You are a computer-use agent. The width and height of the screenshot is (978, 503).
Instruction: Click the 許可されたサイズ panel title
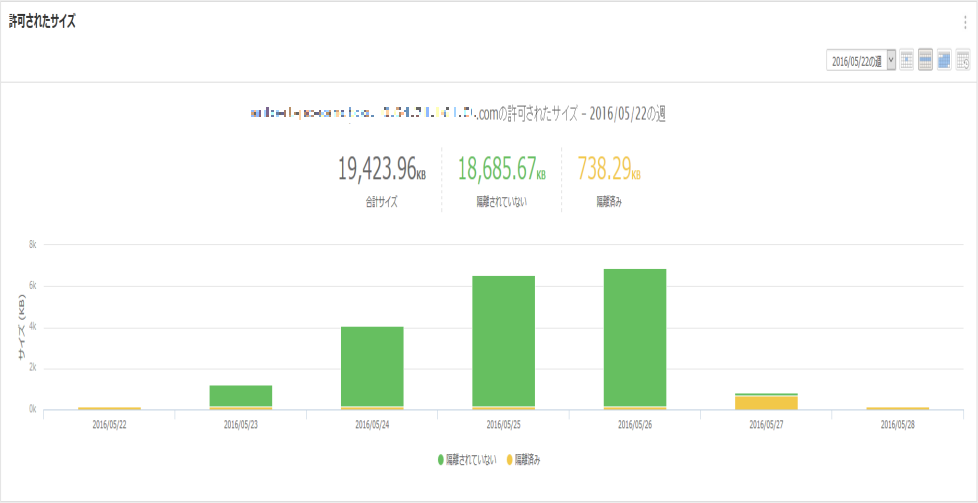[x=42, y=21]
